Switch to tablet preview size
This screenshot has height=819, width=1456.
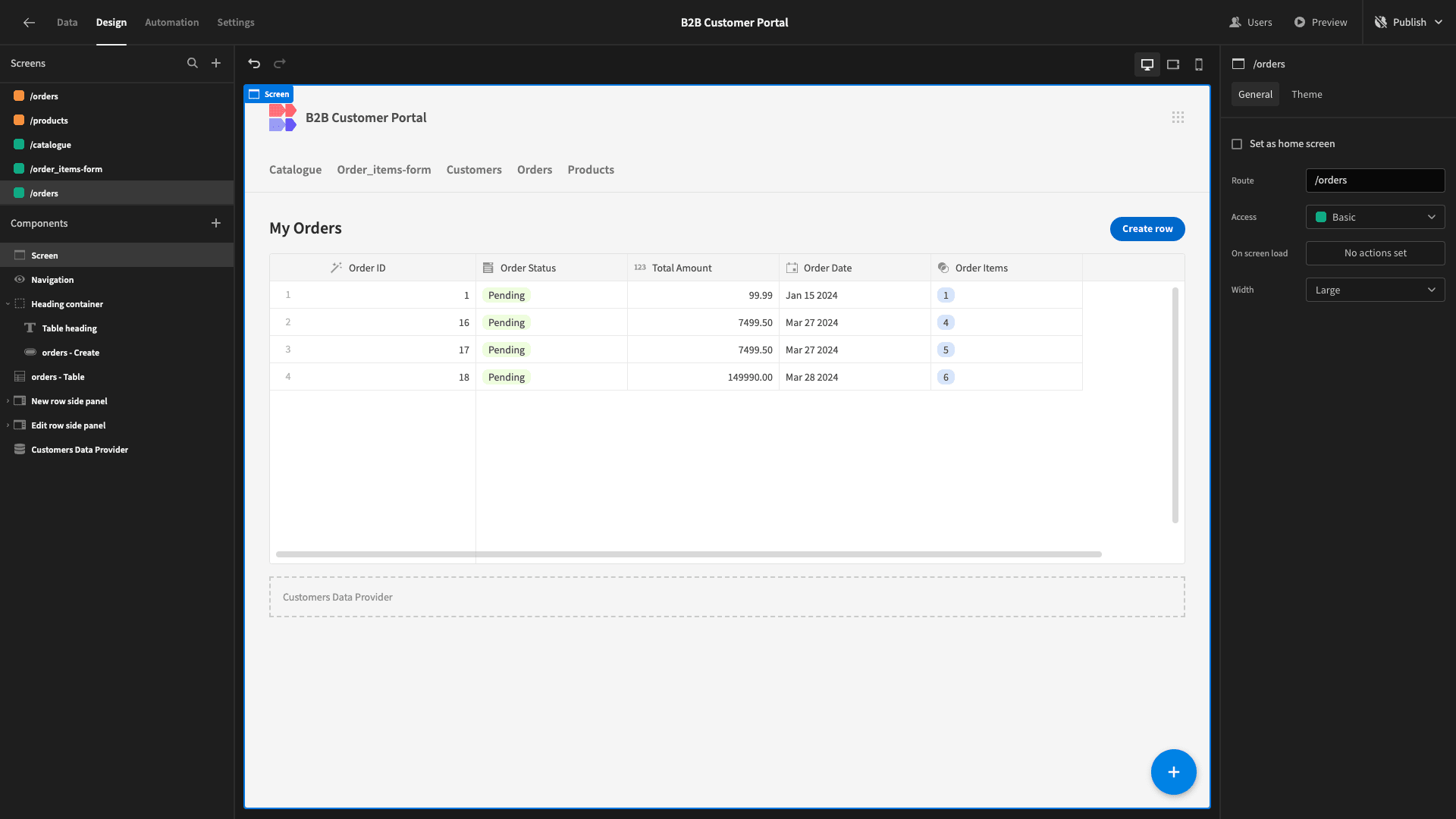coord(1173,64)
